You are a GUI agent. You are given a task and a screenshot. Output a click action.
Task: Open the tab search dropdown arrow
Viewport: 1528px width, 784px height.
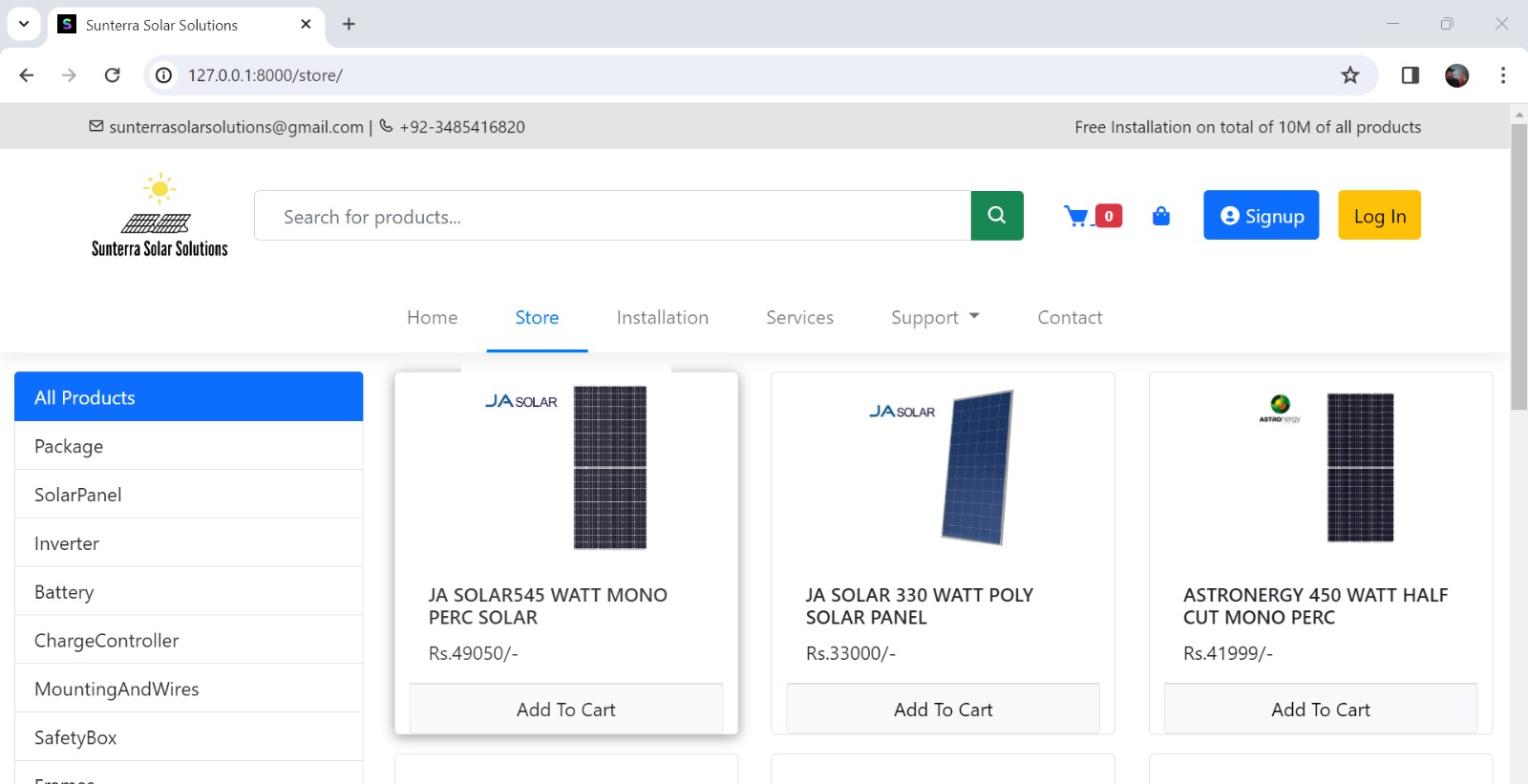[23, 24]
